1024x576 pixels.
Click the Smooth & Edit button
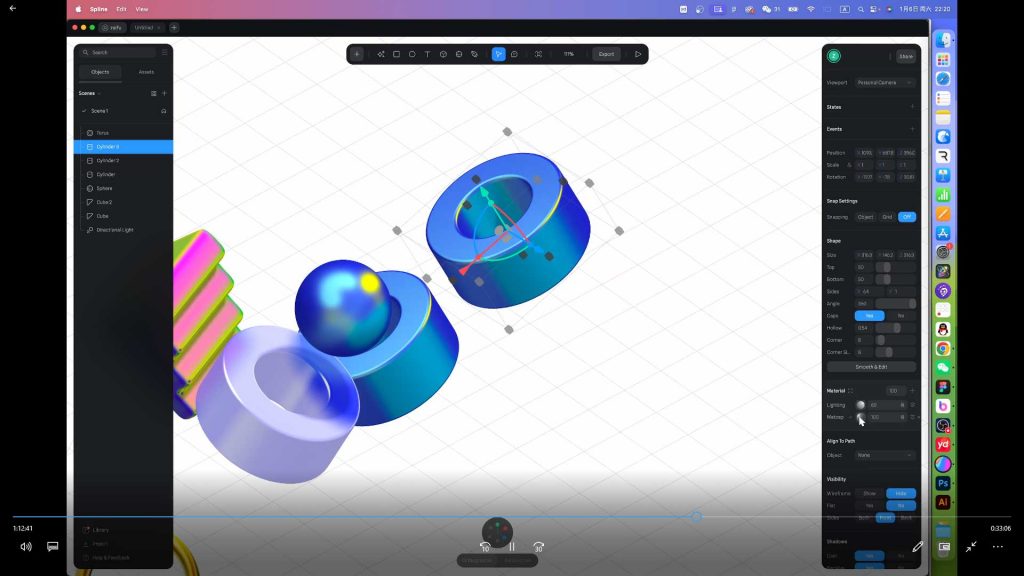coord(871,367)
